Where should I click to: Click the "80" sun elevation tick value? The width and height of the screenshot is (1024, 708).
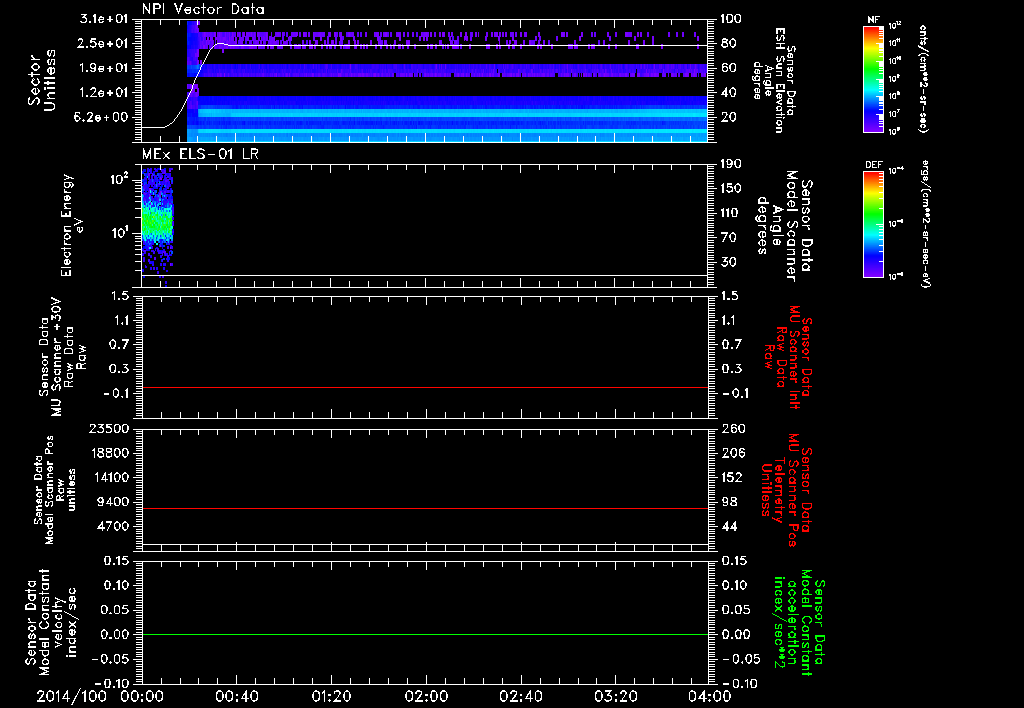click(728, 43)
